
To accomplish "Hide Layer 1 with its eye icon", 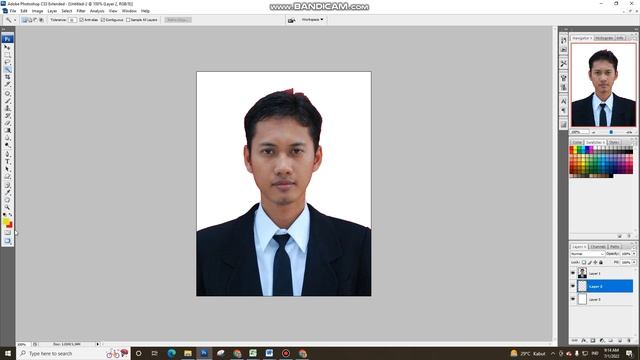I will pos(573,273).
